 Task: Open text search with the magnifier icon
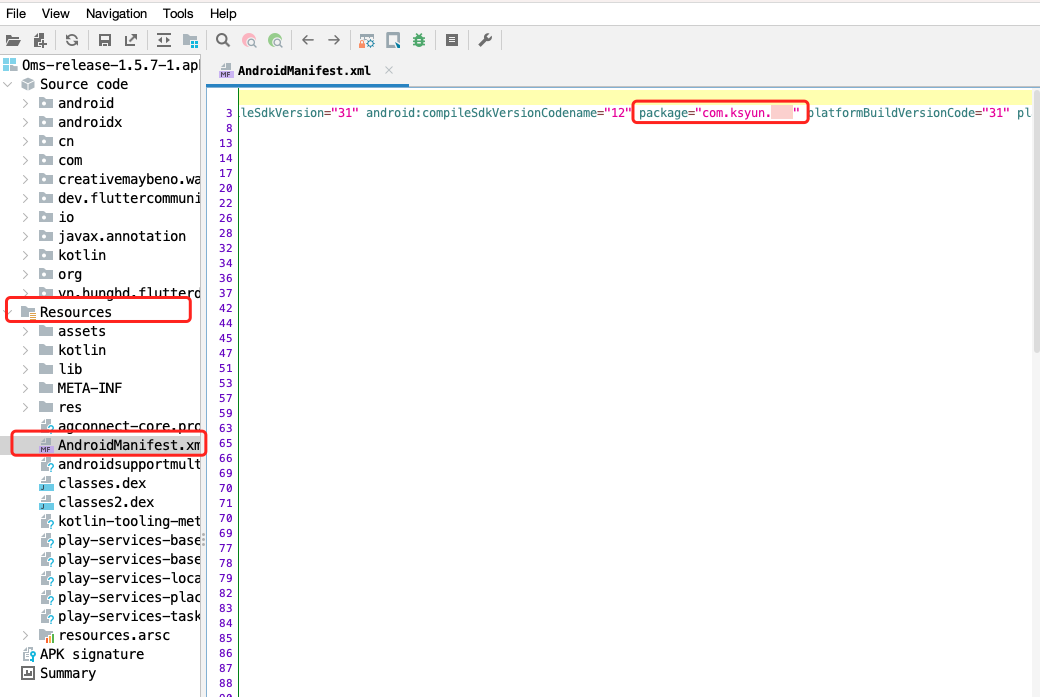click(223, 40)
